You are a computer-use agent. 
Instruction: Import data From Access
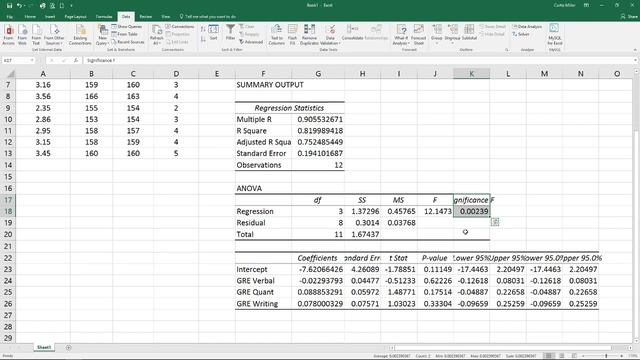pyautogui.click(x=8, y=35)
